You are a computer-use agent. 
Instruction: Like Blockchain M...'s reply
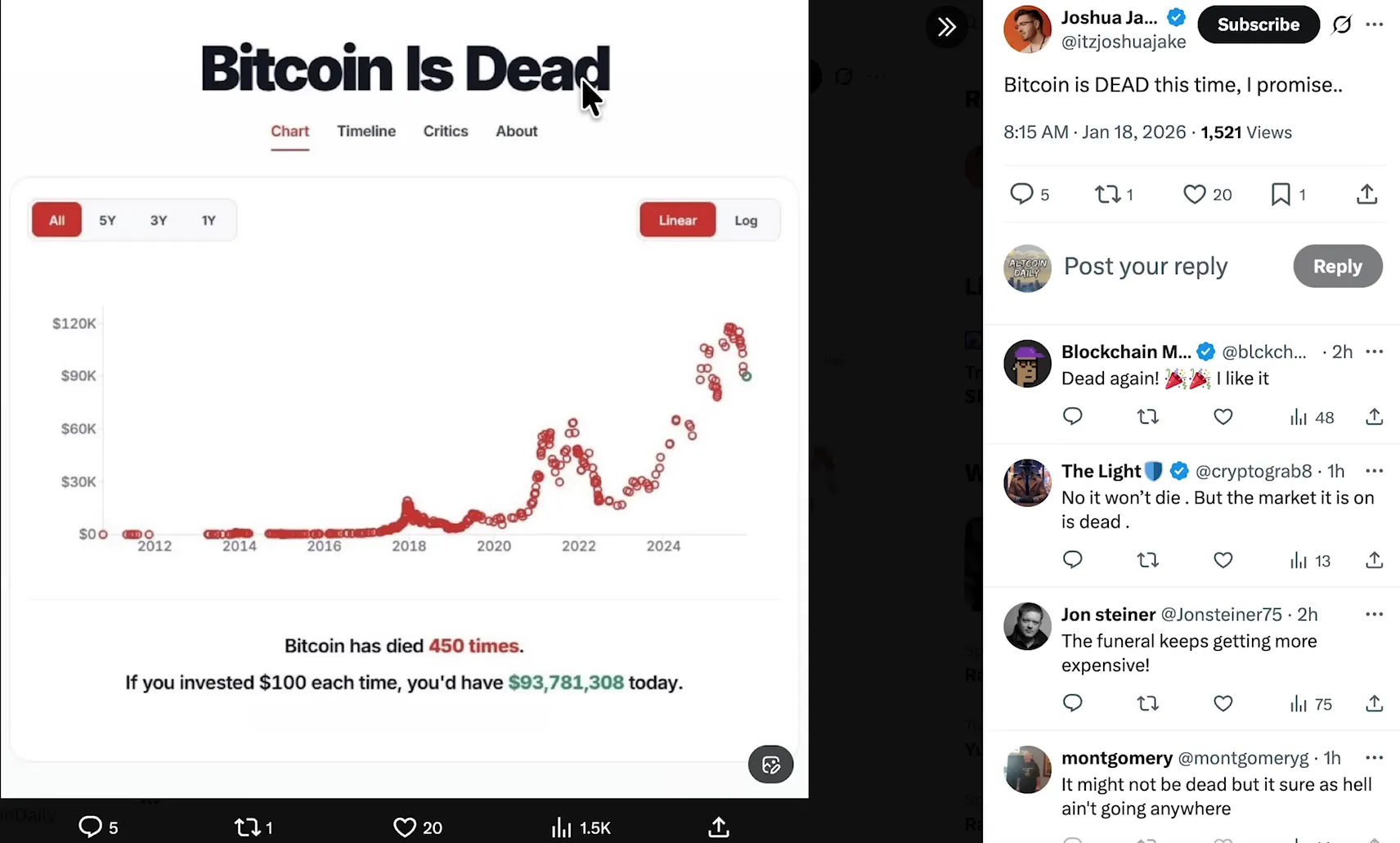pos(1223,417)
